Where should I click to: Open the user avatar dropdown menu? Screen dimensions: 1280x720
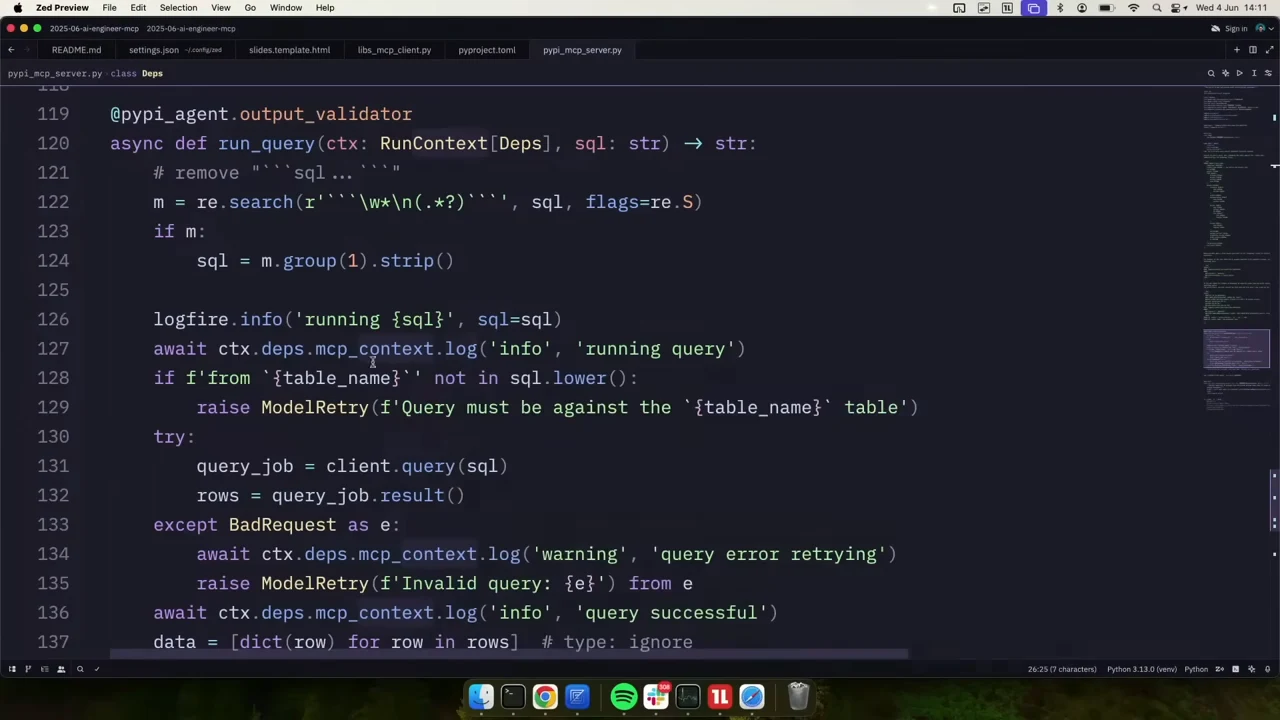tap(1265, 28)
